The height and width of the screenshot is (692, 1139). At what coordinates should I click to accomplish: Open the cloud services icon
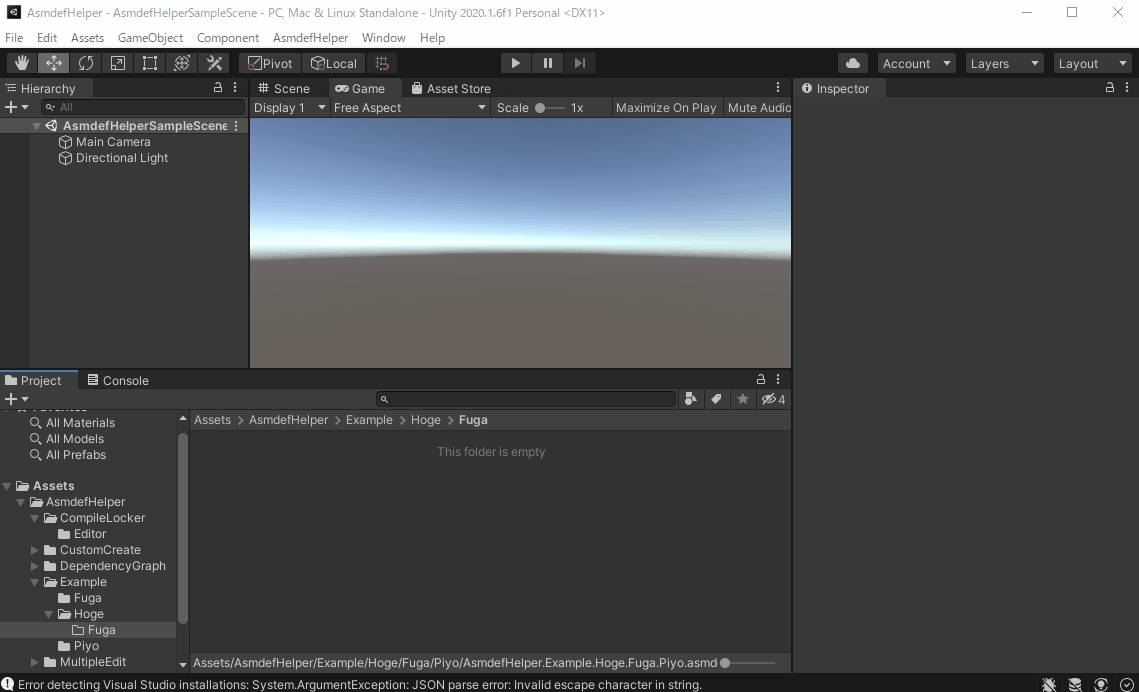point(852,63)
